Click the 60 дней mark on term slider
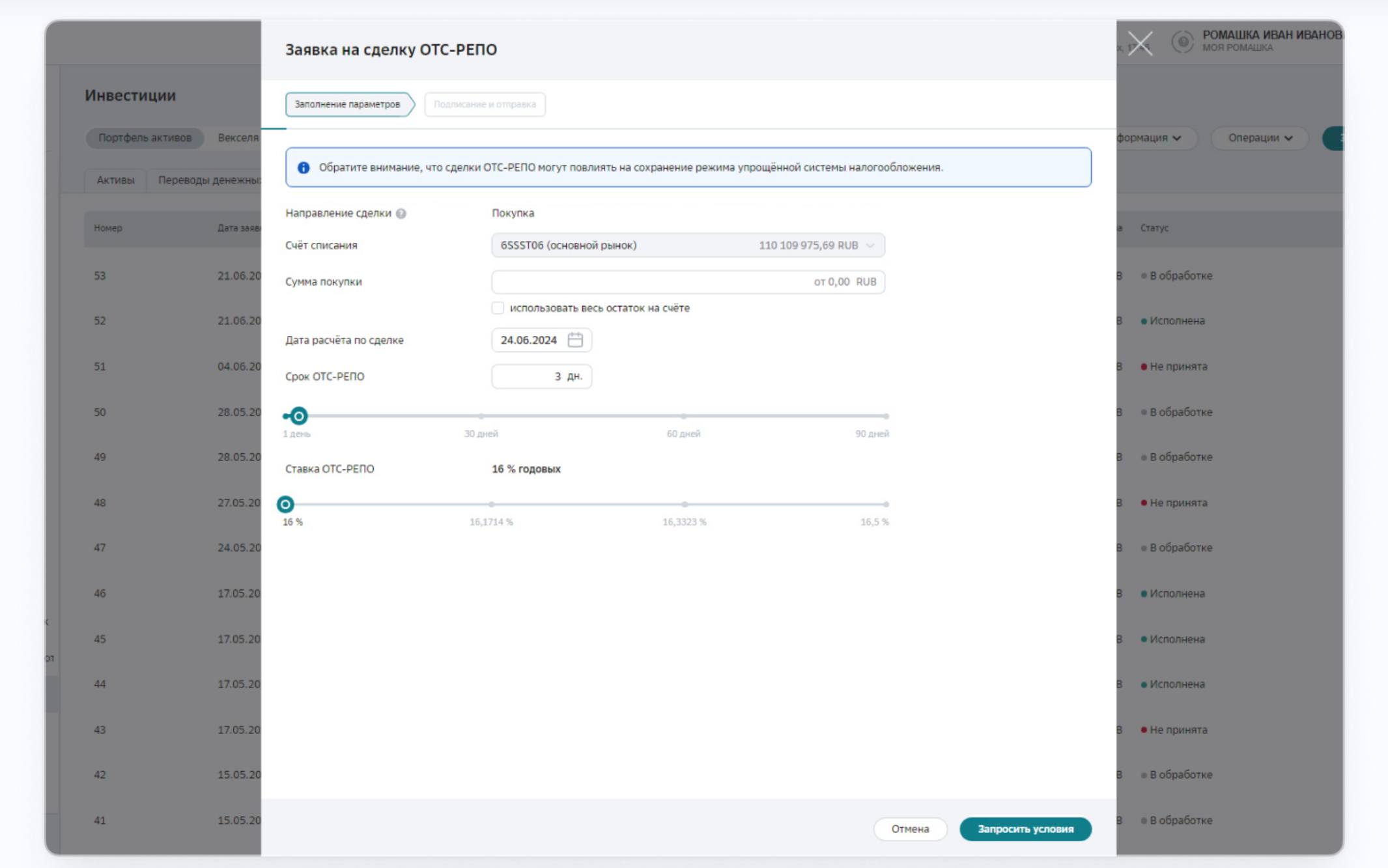This screenshot has height=868, width=1388. click(x=683, y=415)
